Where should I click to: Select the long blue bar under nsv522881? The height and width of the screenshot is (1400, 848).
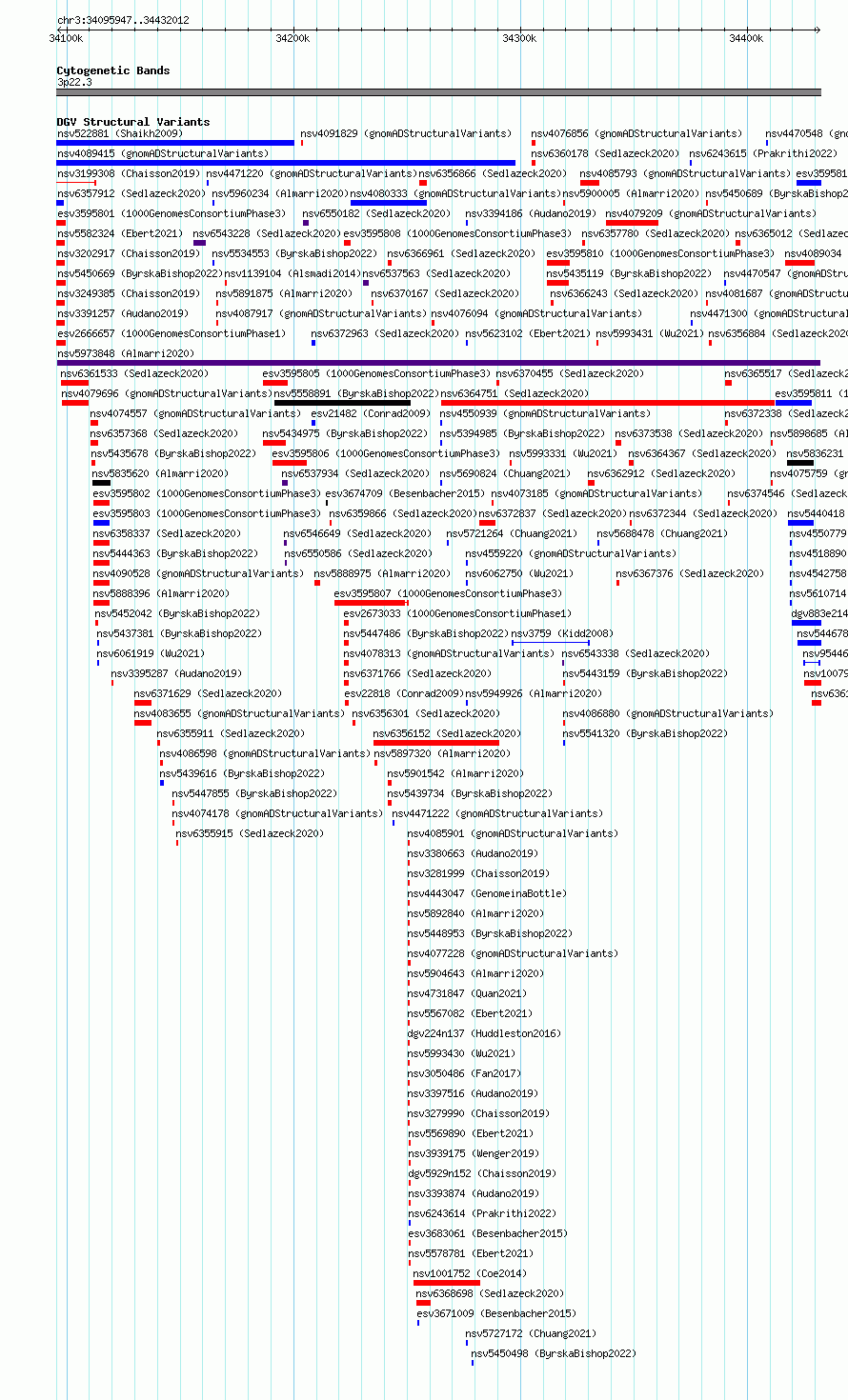175,143
